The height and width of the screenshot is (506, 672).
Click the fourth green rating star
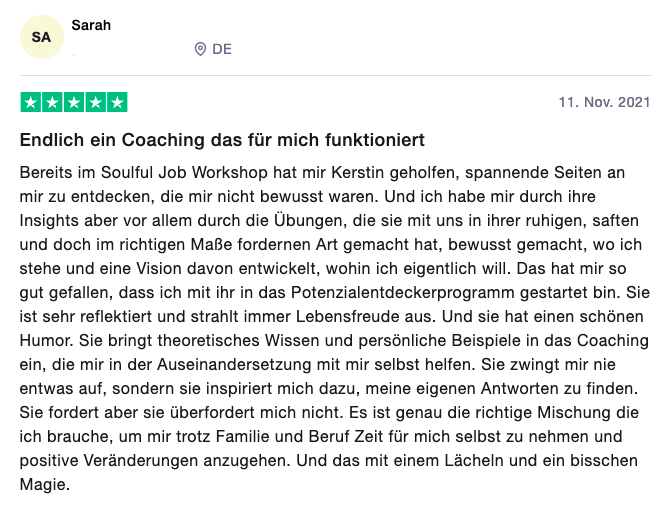pyautogui.click(x=95, y=102)
